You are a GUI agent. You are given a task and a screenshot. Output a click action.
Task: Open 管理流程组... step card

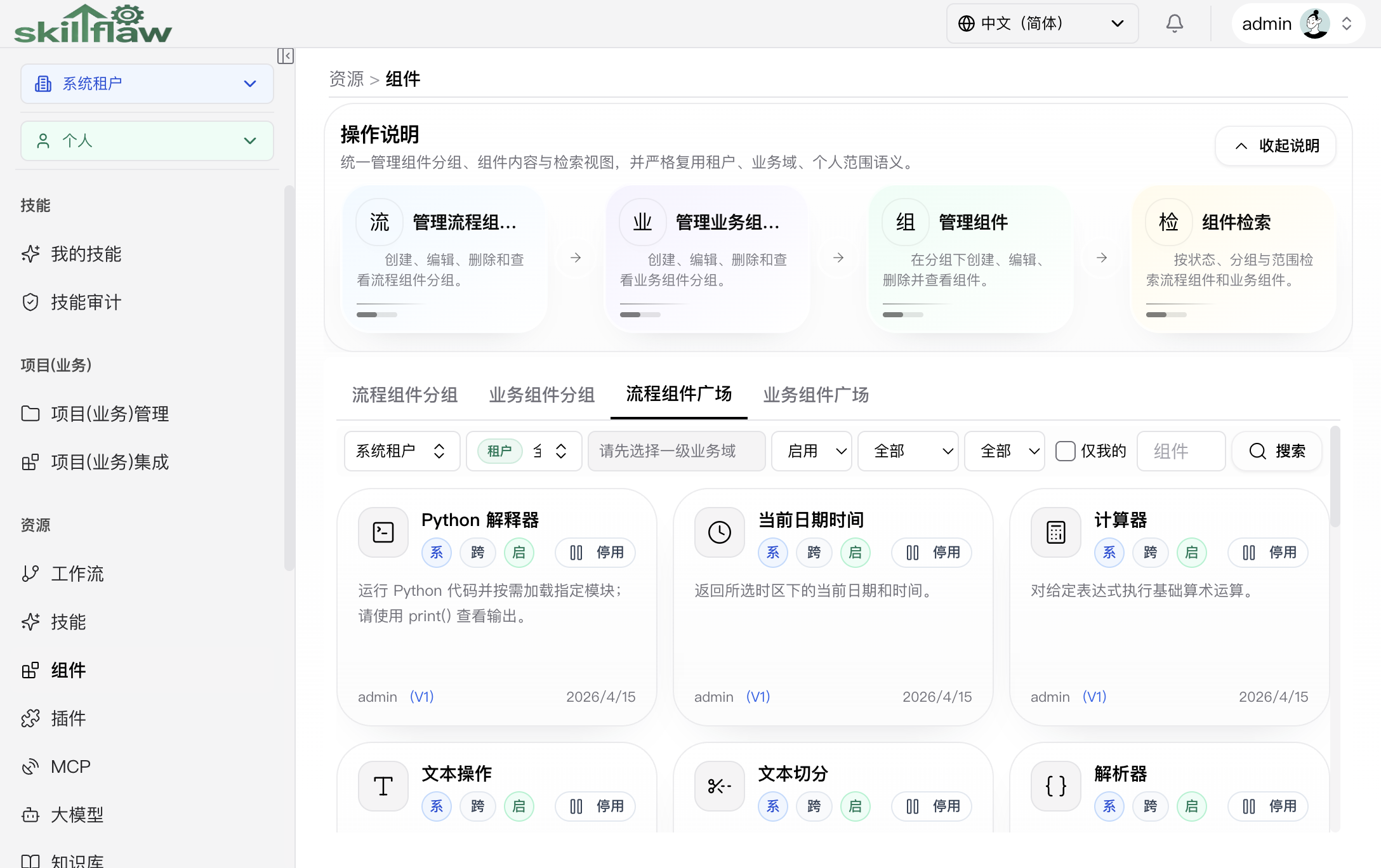tap(444, 259)
